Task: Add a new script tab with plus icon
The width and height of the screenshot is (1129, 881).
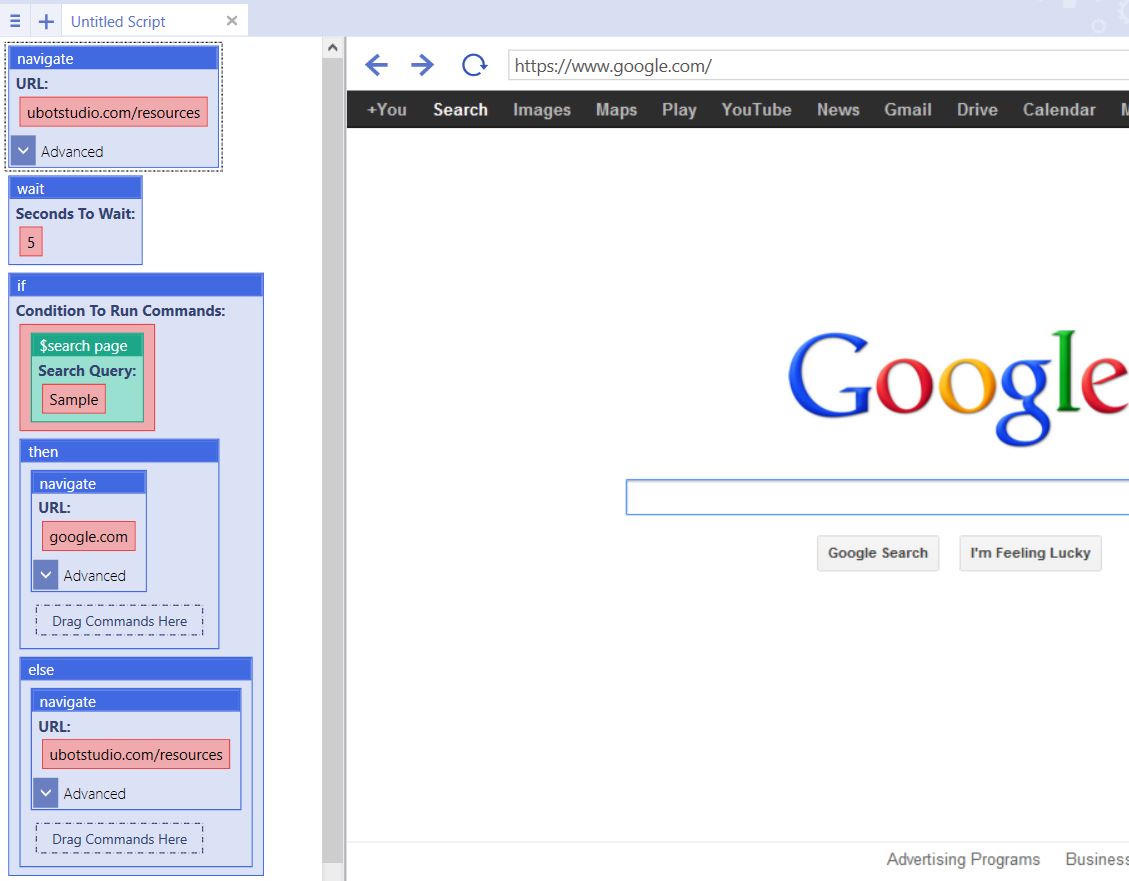Action: pos(46,21)
